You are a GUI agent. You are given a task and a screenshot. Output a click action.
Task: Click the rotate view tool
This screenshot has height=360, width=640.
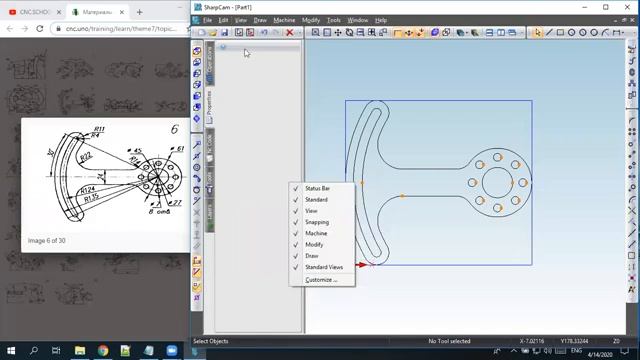pyautogui.click(x=349, y=33)
